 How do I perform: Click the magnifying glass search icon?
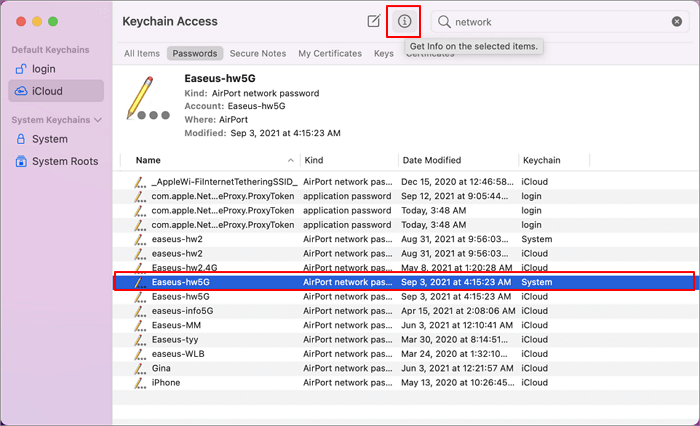444,21
